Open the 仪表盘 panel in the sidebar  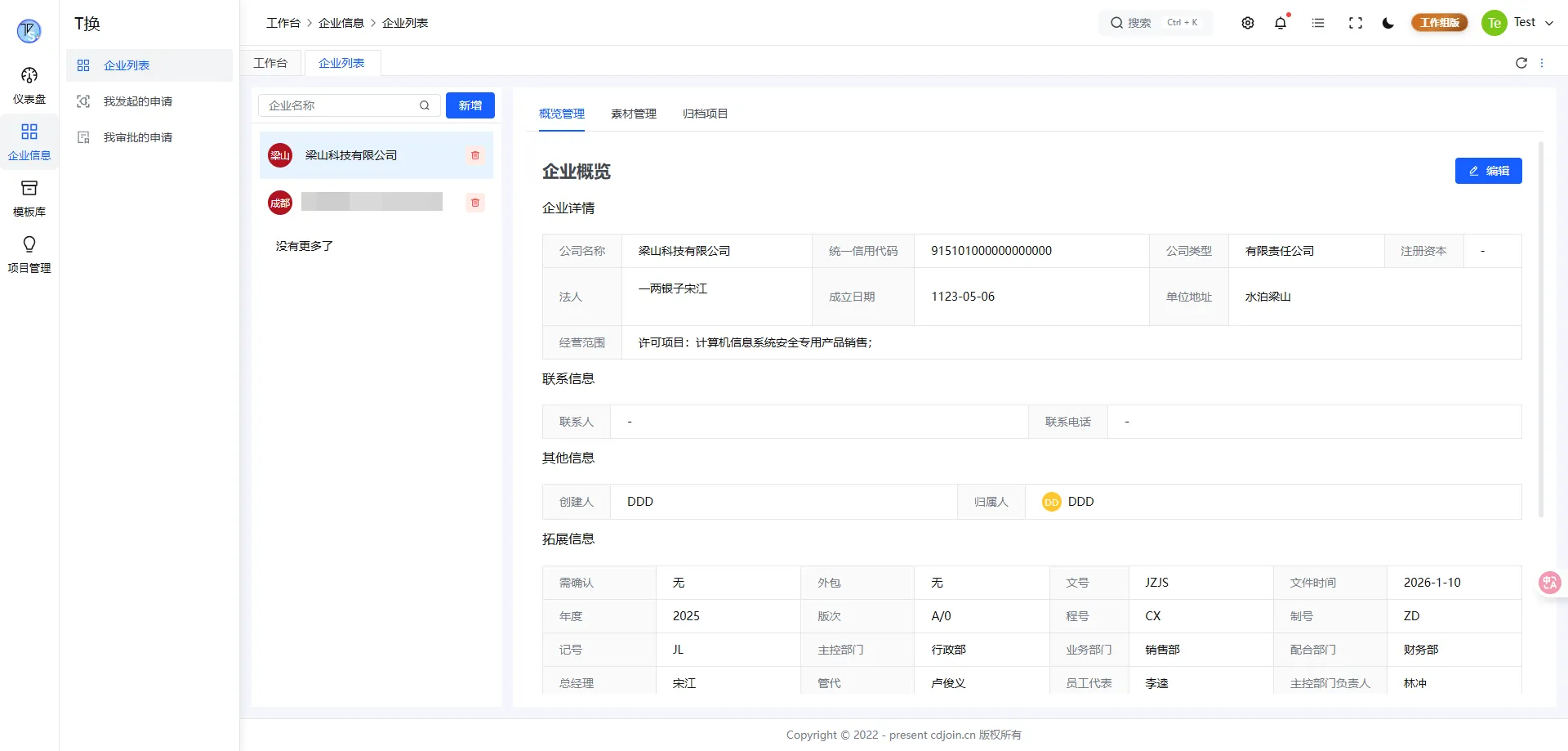tap(29, 85)
